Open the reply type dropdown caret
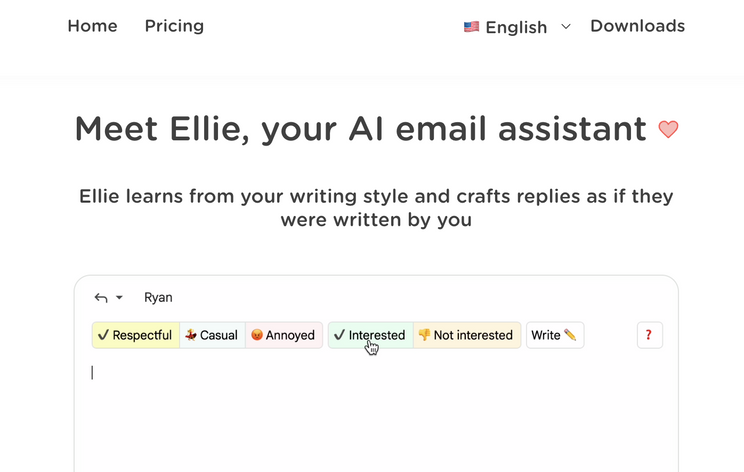The height and width of the screenshot is (472, 744). (x=119, y=298)
